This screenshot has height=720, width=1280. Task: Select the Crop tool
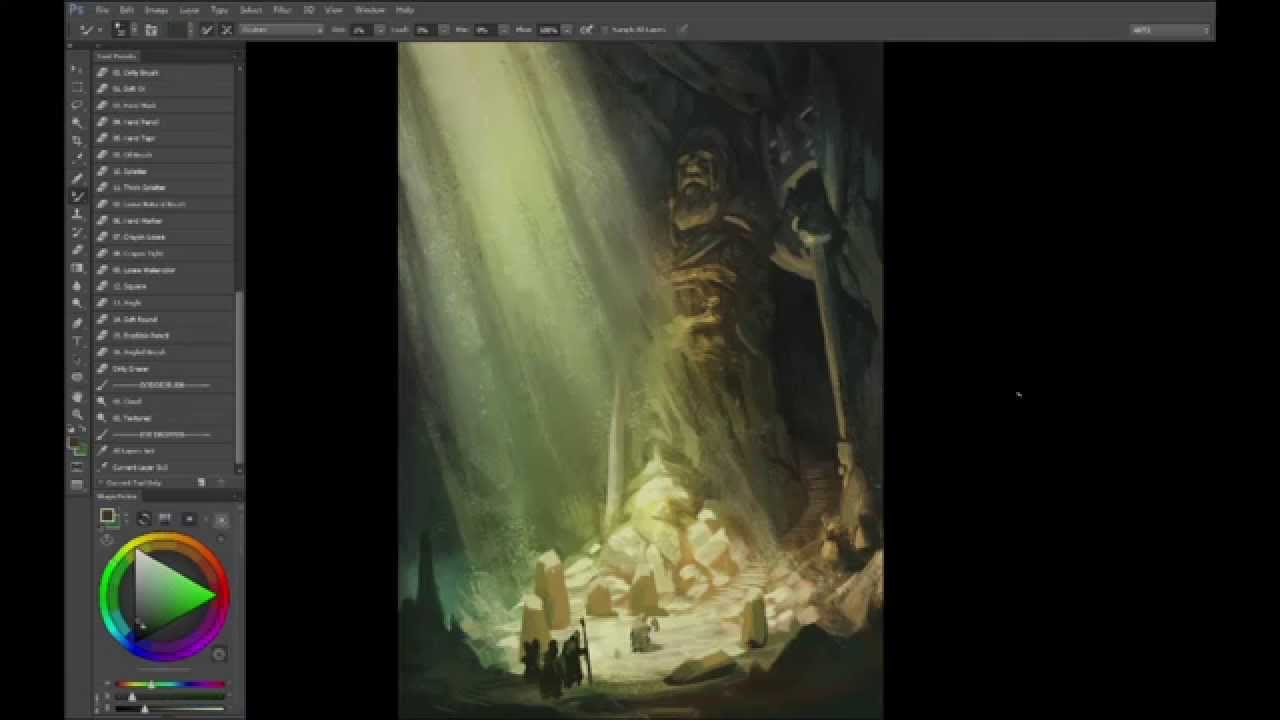77,140
